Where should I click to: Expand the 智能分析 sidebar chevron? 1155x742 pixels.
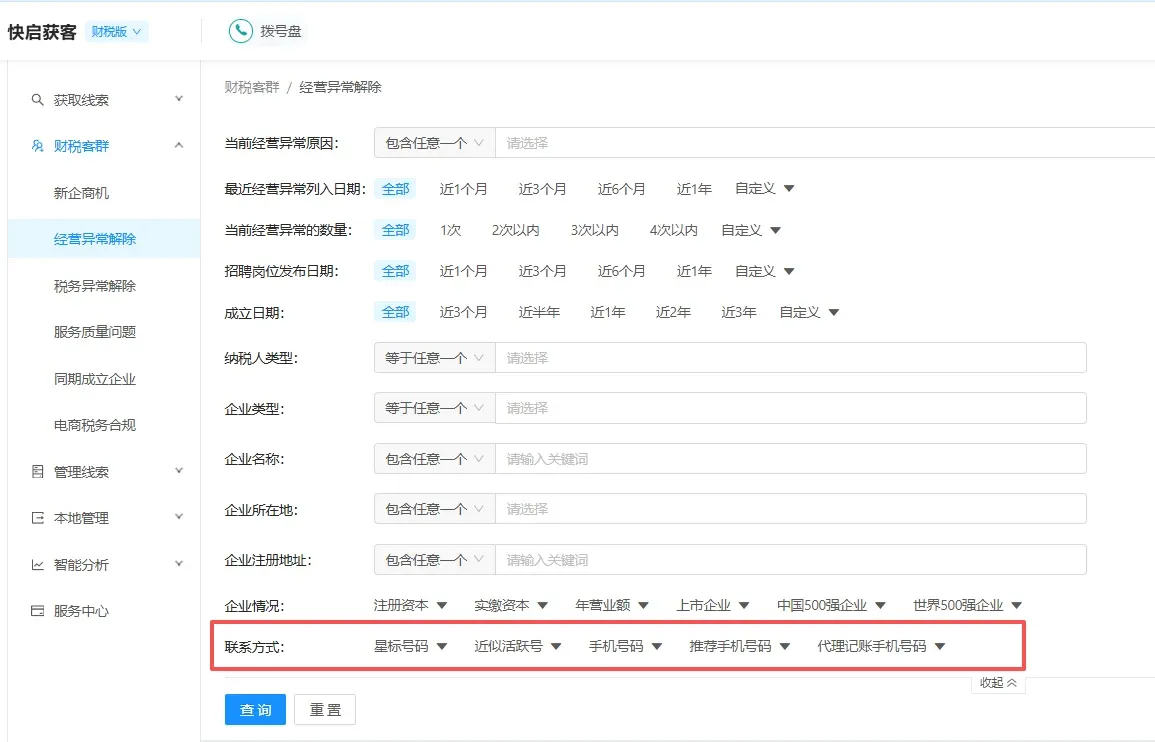[x=178, y=564]
